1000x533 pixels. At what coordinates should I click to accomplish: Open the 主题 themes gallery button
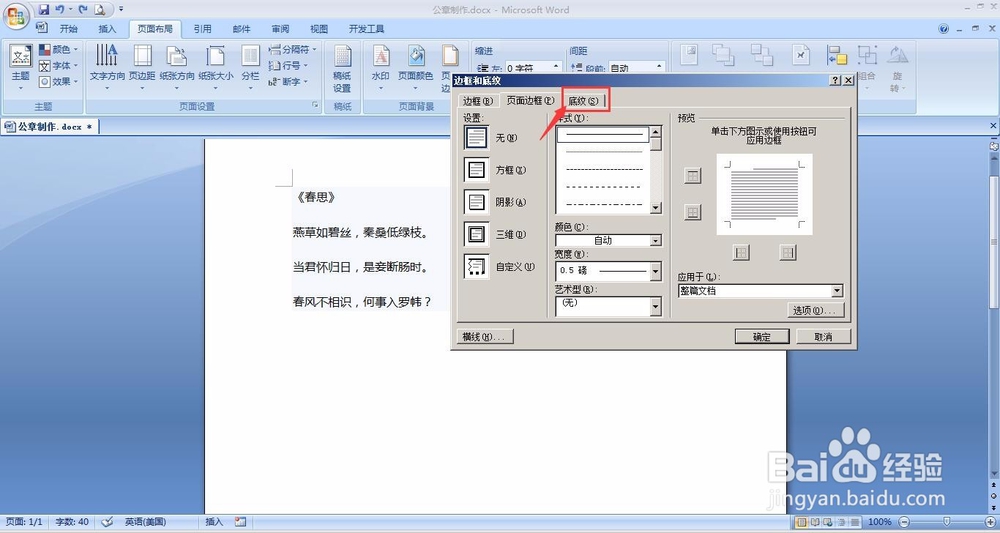pos(20,68)
